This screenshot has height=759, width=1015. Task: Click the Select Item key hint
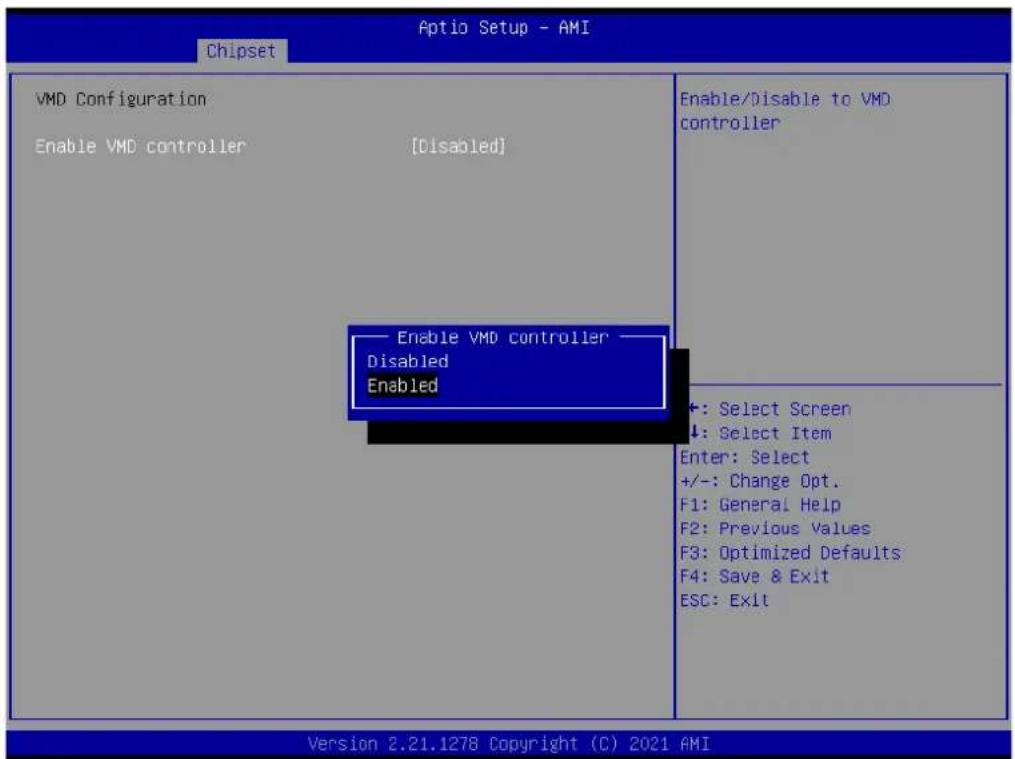[759, 433]
